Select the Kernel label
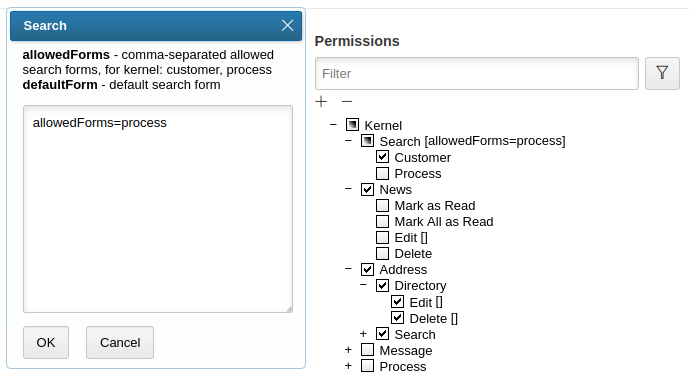689x380 pixels. click(x=383, y=126)
